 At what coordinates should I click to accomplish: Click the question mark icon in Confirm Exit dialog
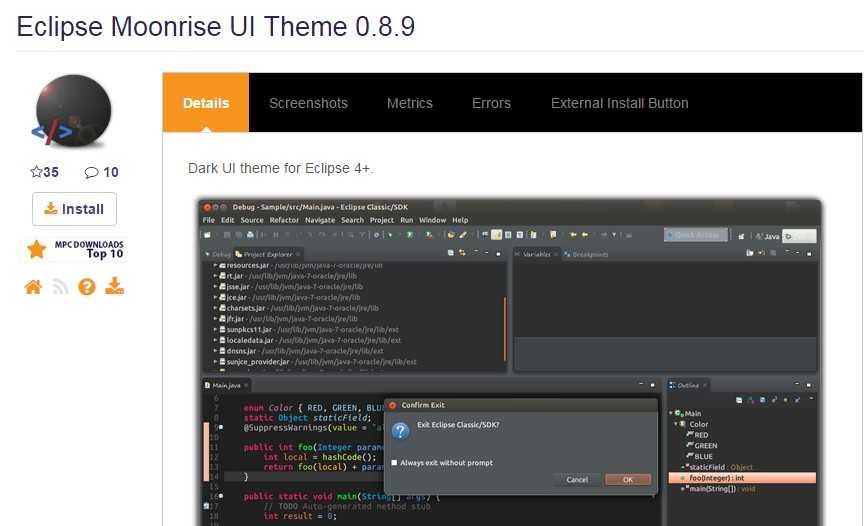click(x=401, y=430)
